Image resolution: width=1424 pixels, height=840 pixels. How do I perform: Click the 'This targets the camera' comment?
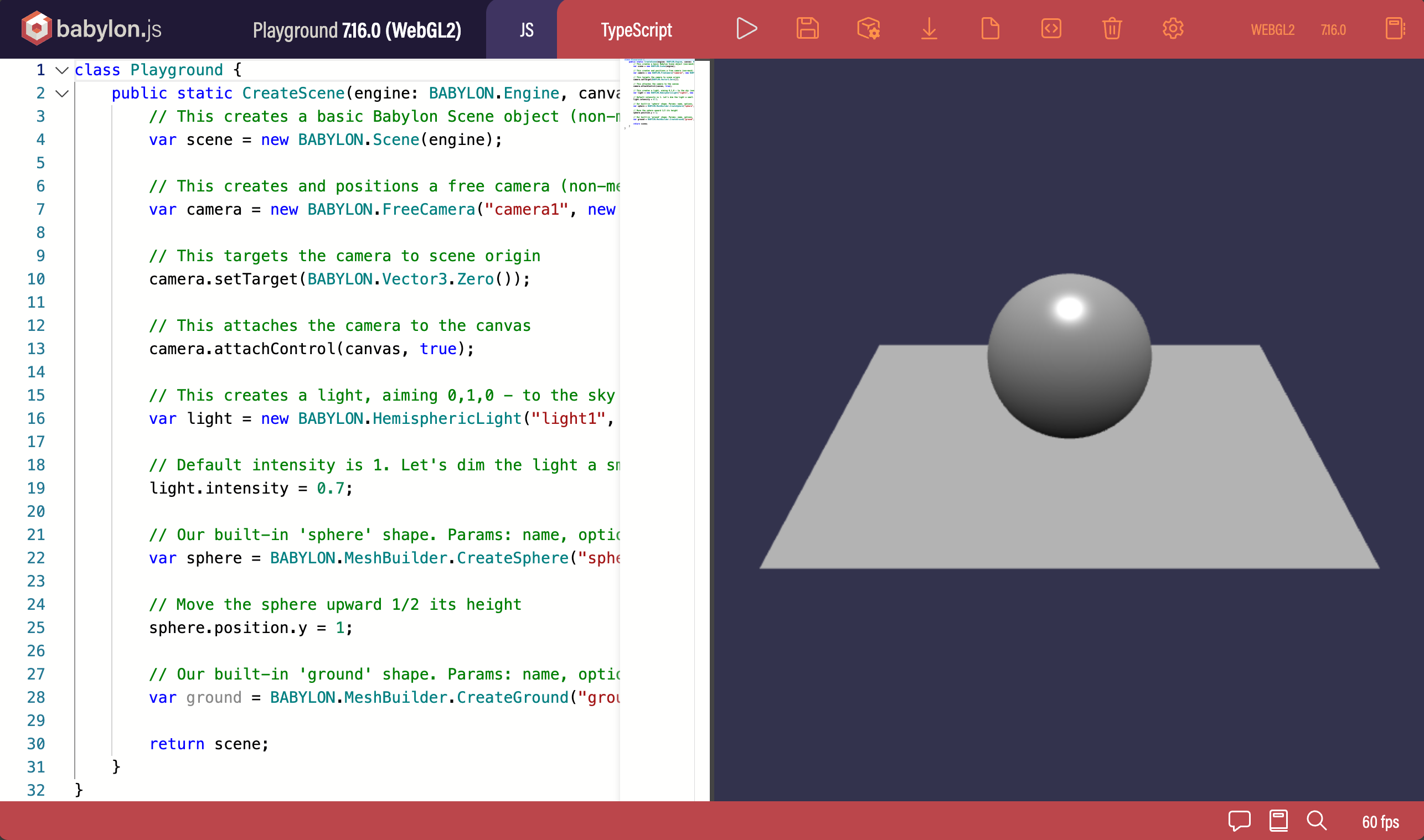pyautogui.click(x=344, y=256)
